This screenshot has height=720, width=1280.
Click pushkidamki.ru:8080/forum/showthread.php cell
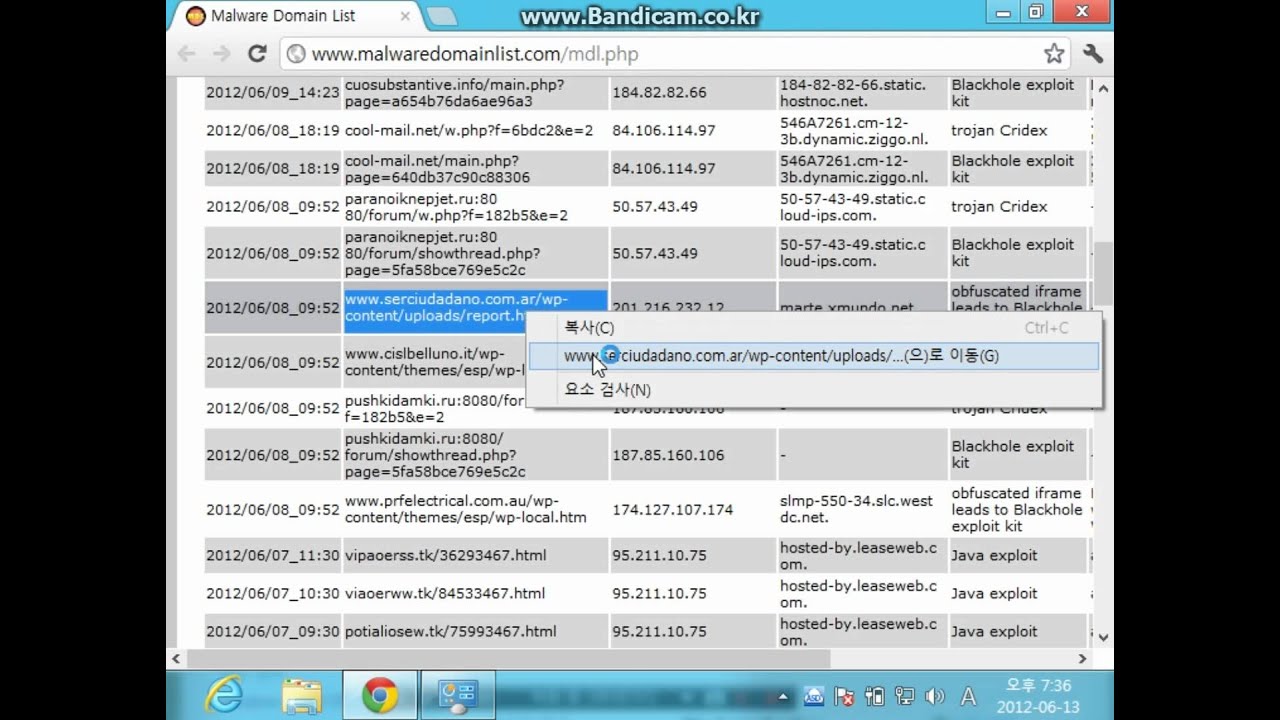point(475,455)
